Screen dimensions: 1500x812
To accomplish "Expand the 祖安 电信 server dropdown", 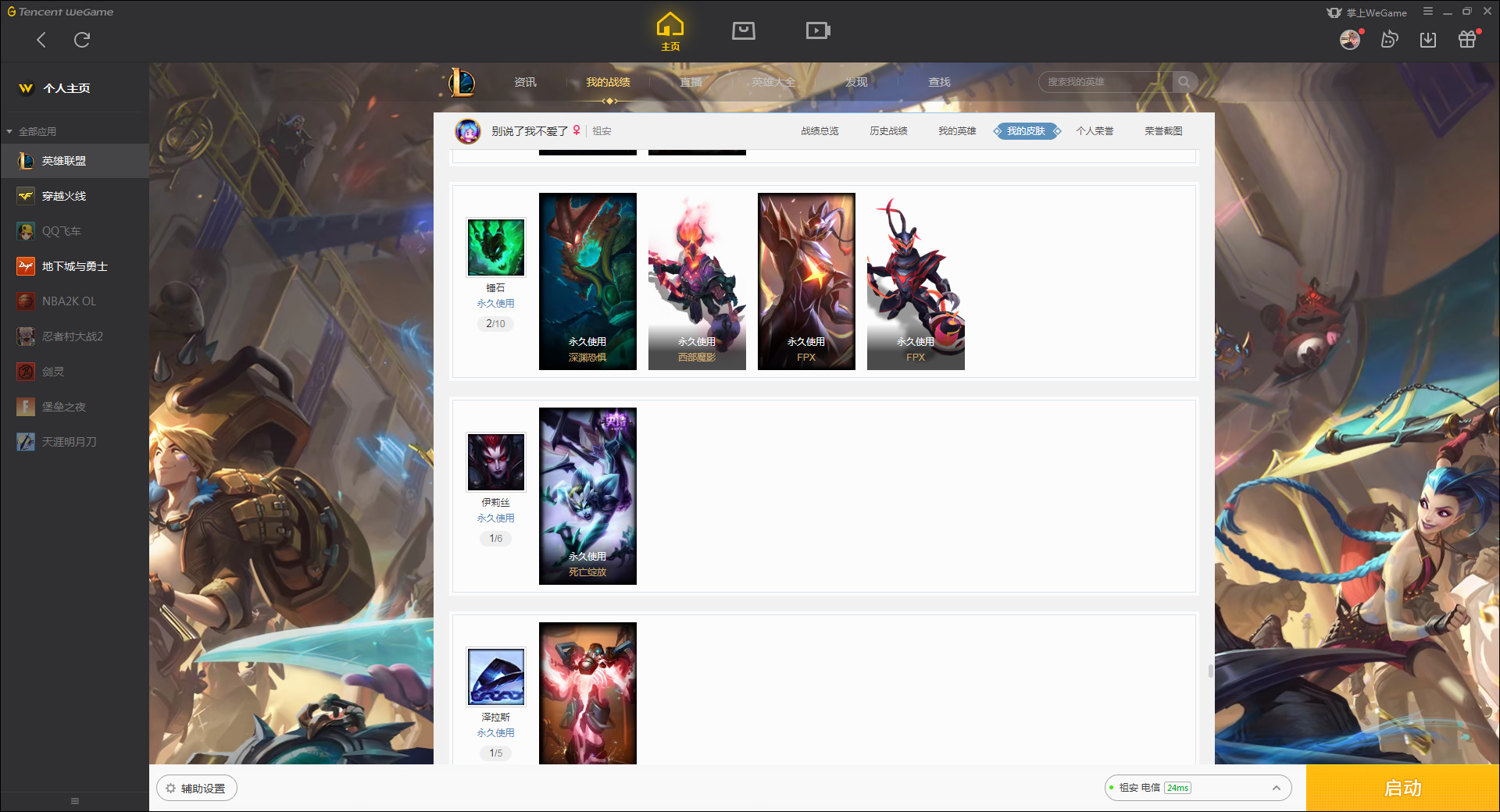I will pyautogui.click(x=1198, y=788).
